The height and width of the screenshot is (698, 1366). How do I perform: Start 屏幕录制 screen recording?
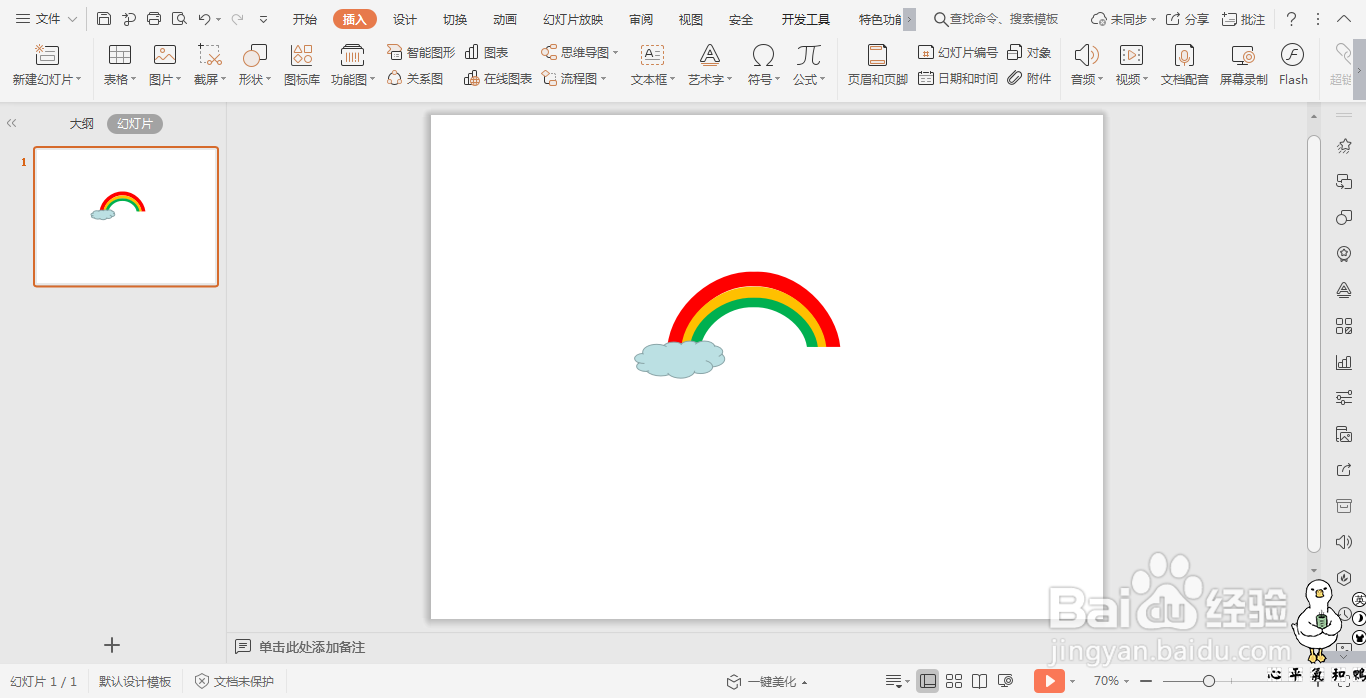[1243, 65]
